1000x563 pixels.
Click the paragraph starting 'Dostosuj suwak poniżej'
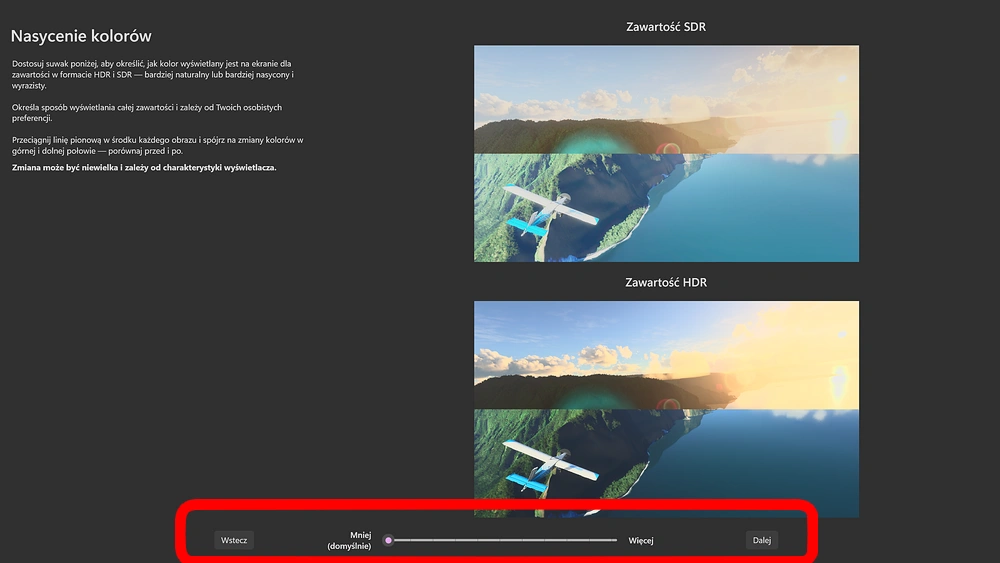tap(153, 75)
